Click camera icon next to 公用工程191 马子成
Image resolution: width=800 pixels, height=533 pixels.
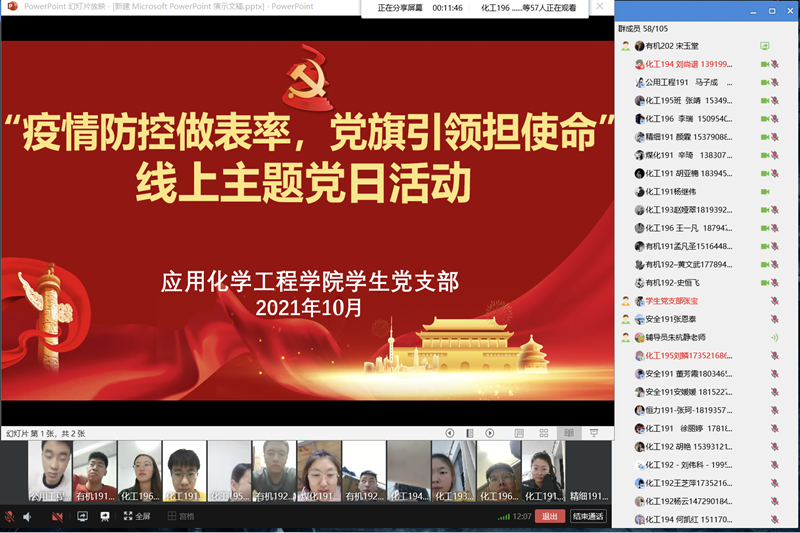tap(764, 82)
